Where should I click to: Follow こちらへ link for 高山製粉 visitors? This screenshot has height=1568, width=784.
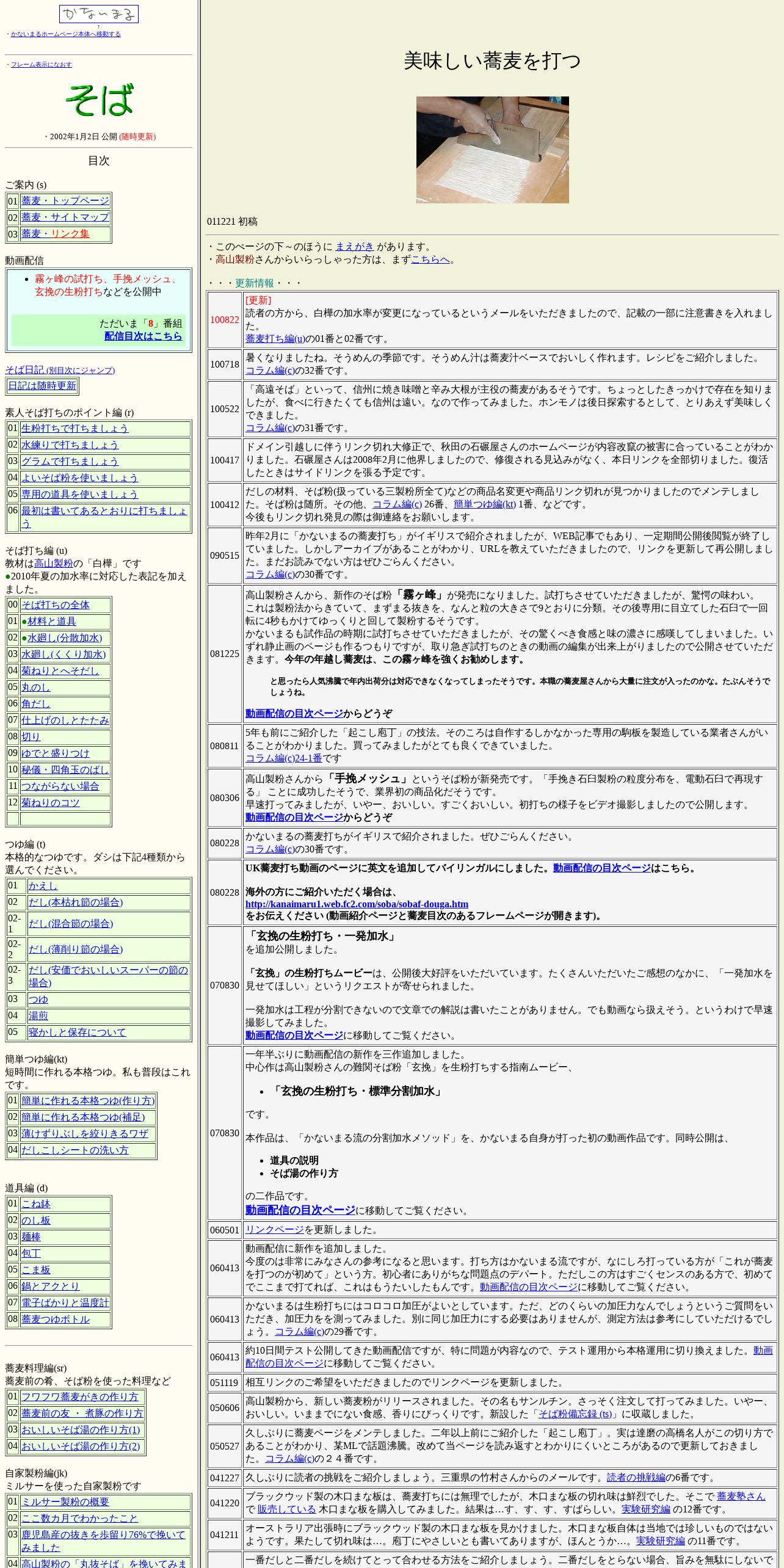(x=430, y=260)
